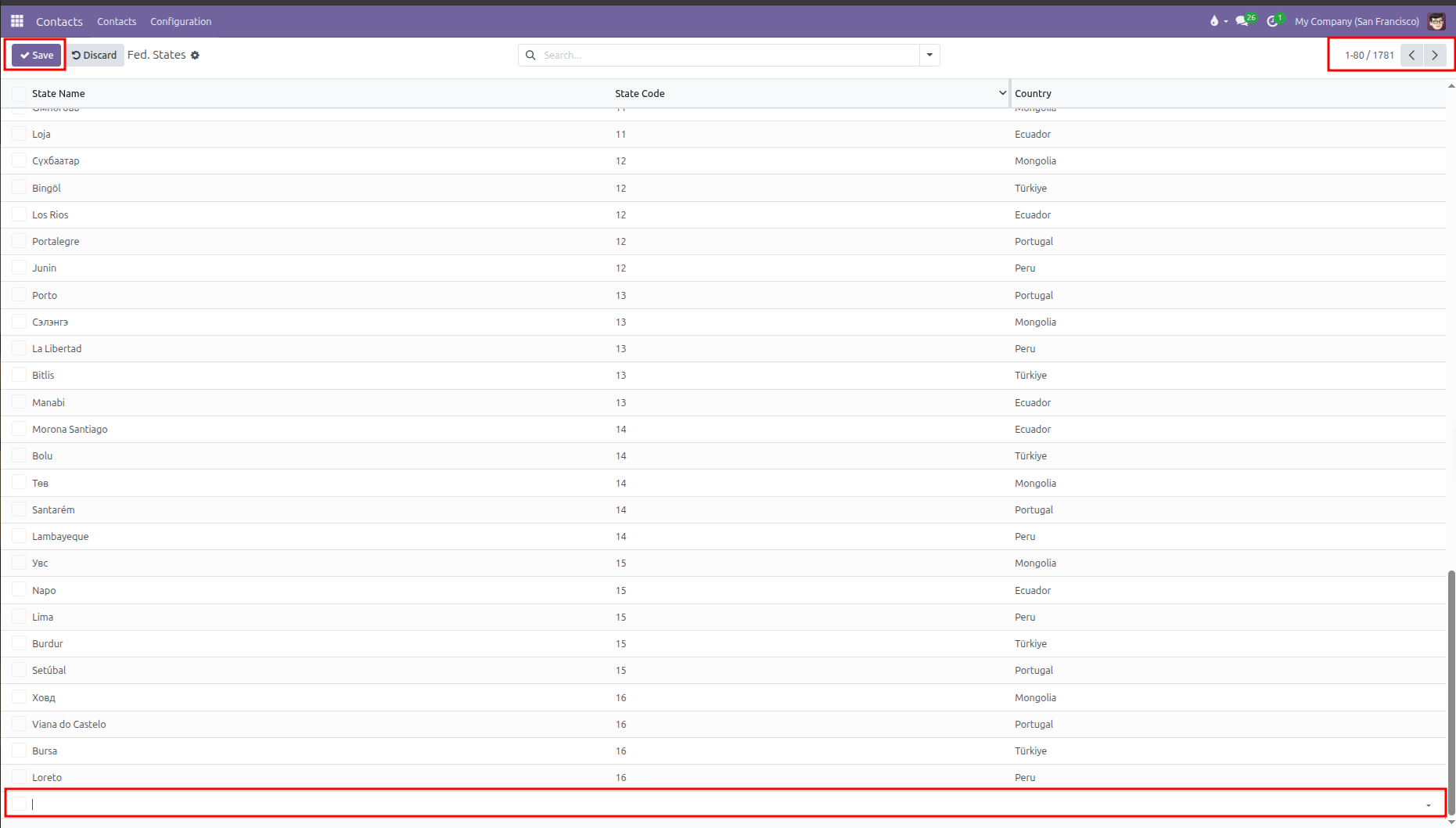Save the new state record
Image resolution: width=1456 pixels, height=828 pixels.
tap(36, 55)
